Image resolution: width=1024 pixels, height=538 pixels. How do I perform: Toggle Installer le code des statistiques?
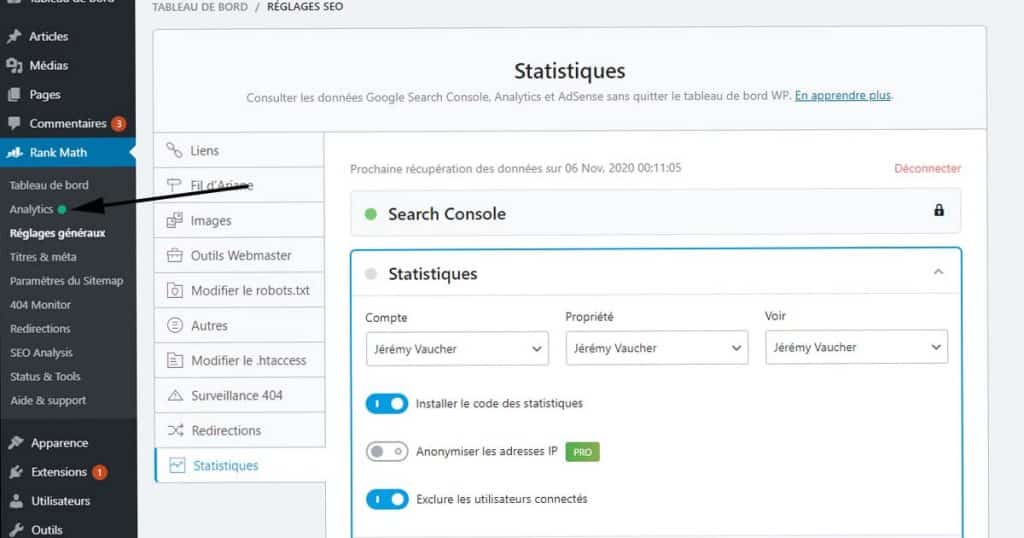click(387, 404)
